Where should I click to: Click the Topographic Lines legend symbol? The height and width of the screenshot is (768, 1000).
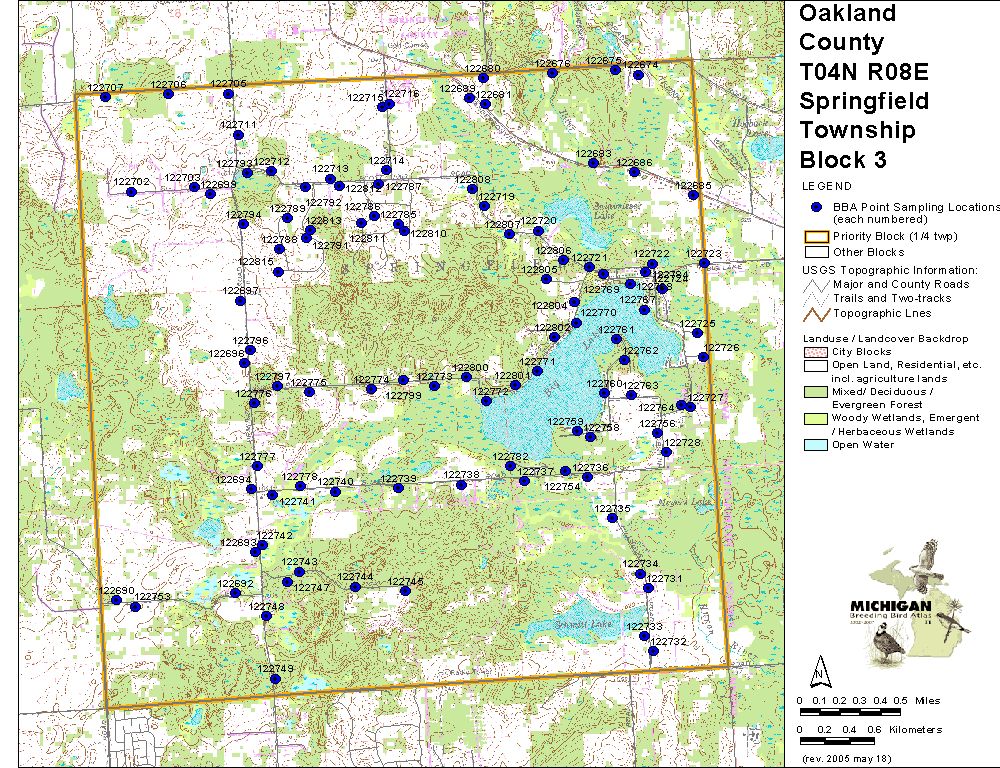(x=816, y=313)
